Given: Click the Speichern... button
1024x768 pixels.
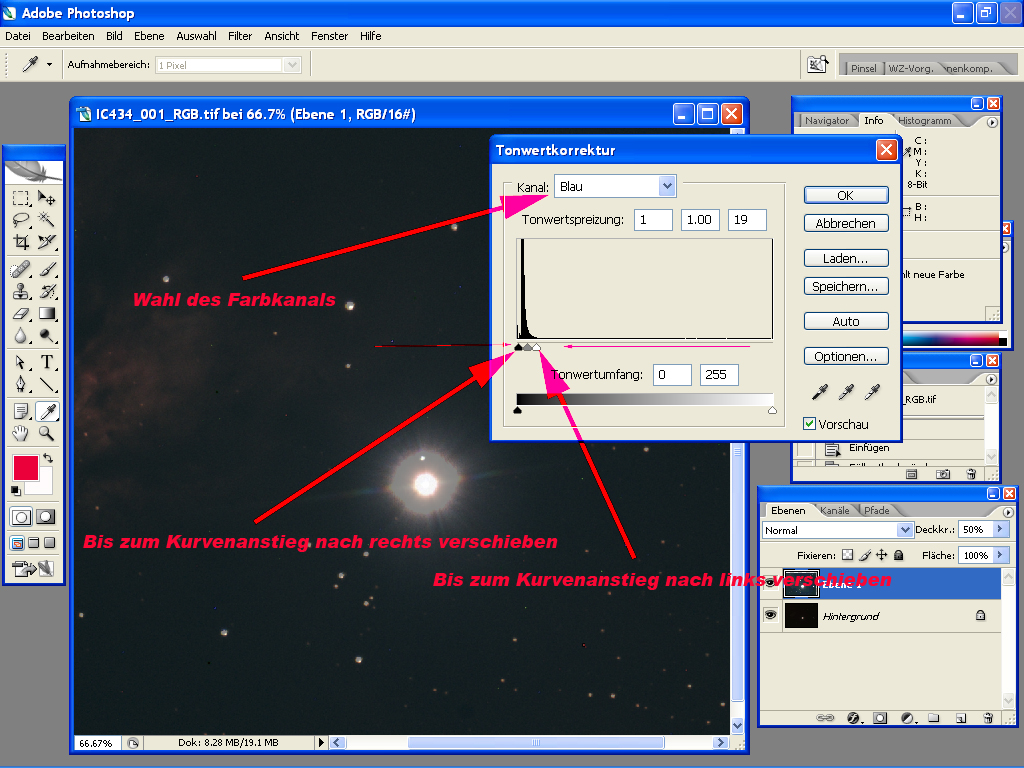Looking at the screenshot, I should point(846,287).
